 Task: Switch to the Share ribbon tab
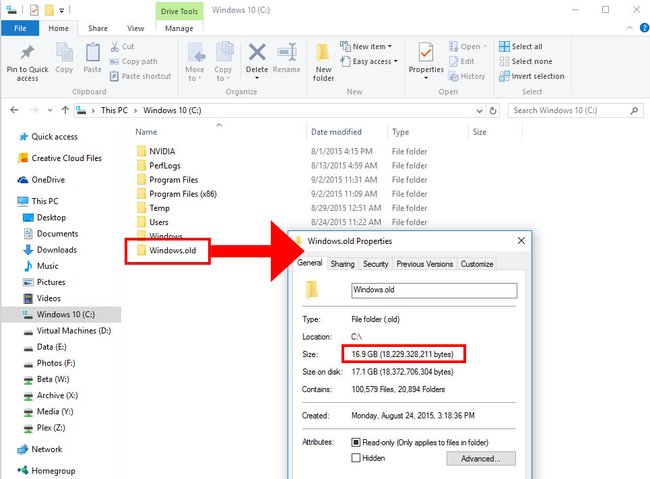click(x=98, y=28)
